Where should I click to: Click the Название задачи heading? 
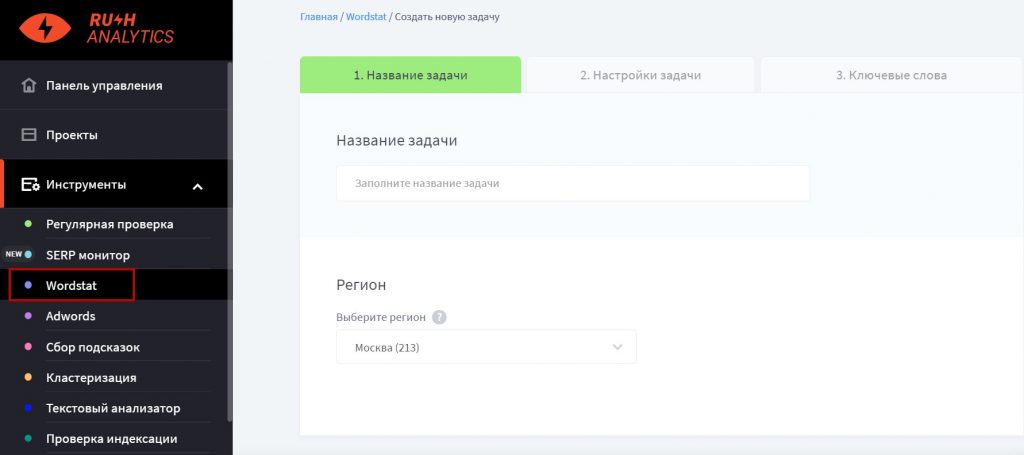tap(396, 140)
